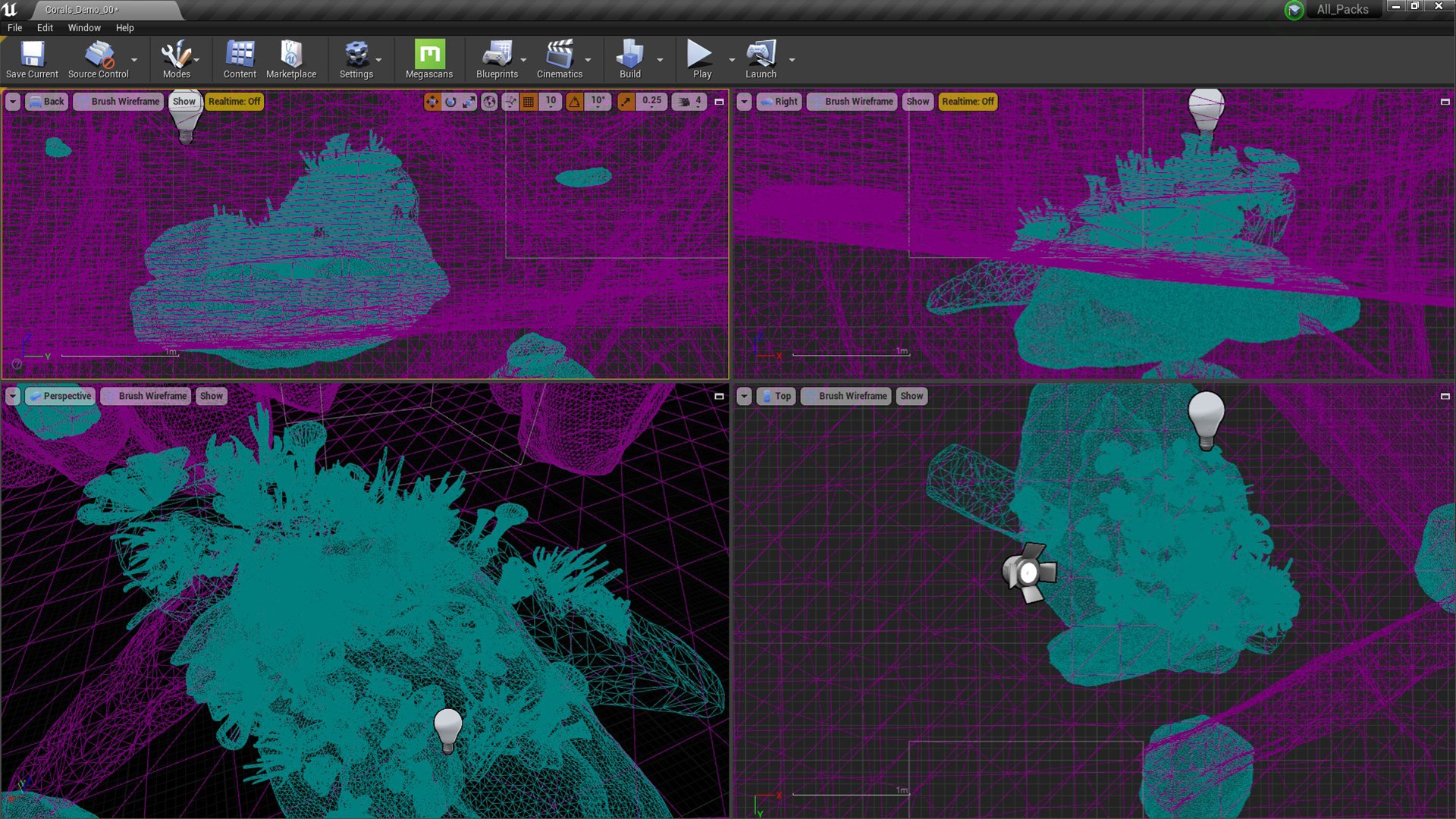Select the rotate transform tool
Viewport: 1456px width, 819px height.
(x=450, y=102)
